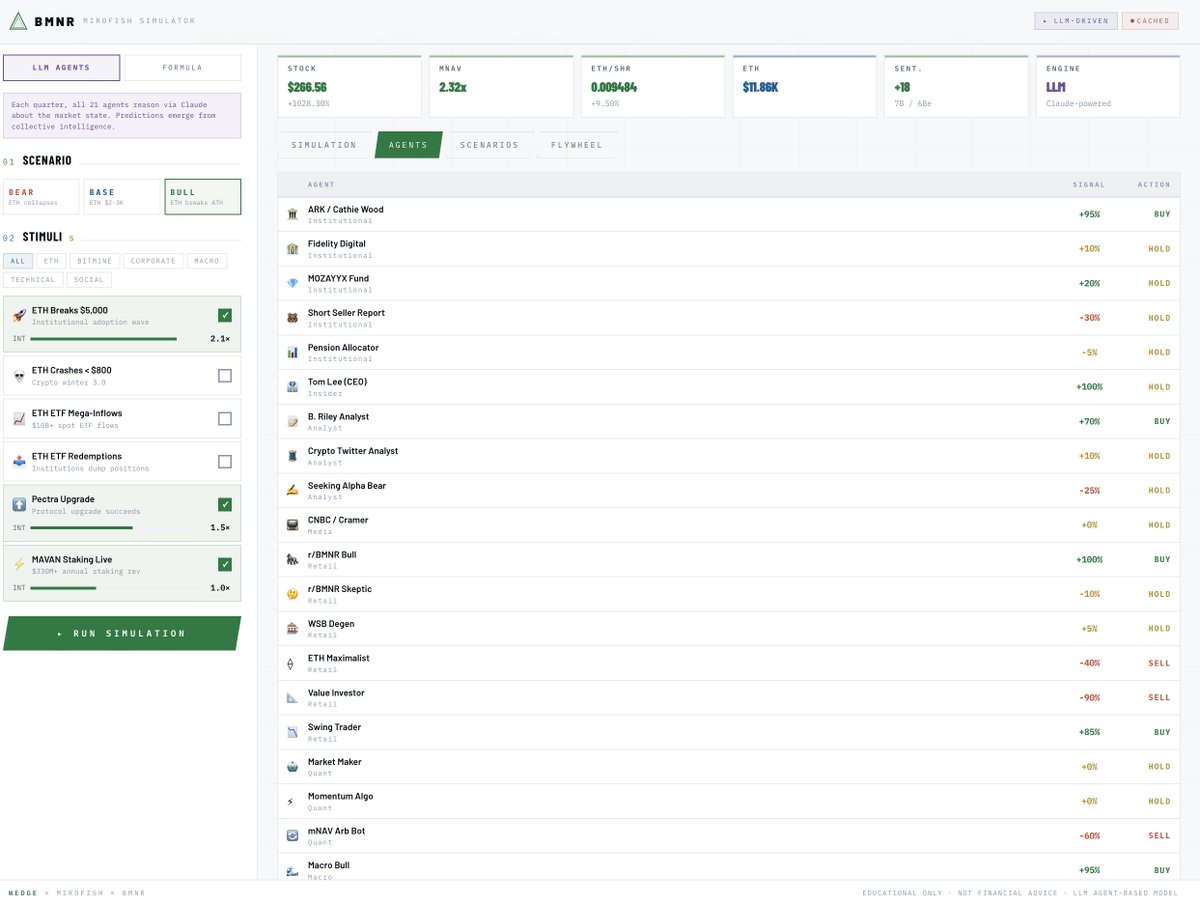Filter stimuli by ETH tag
Image resolution: width=1200 pixels, height=905 pixels.
(51, 261)
